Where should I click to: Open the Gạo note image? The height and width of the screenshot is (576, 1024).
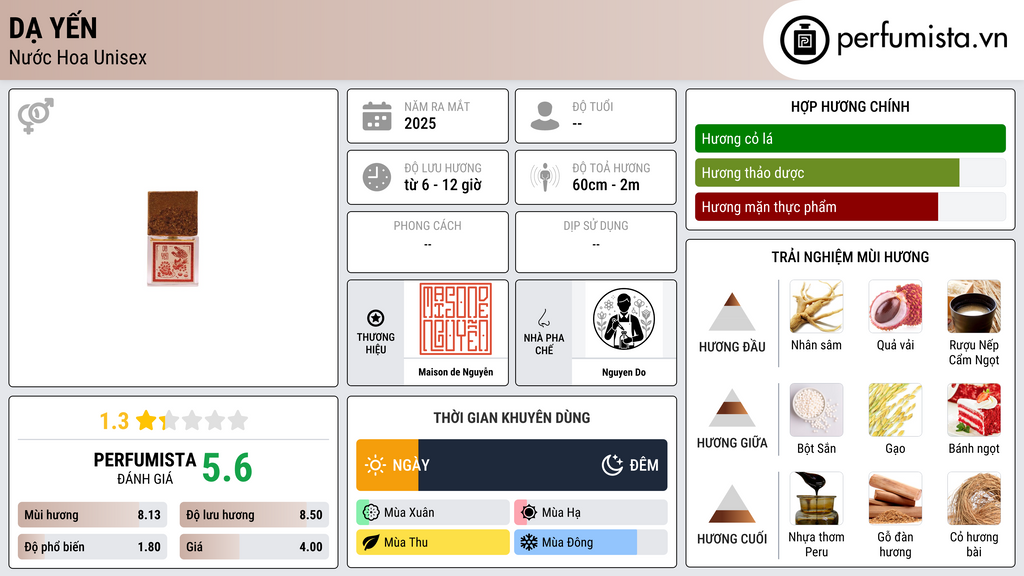coord(895,410)
